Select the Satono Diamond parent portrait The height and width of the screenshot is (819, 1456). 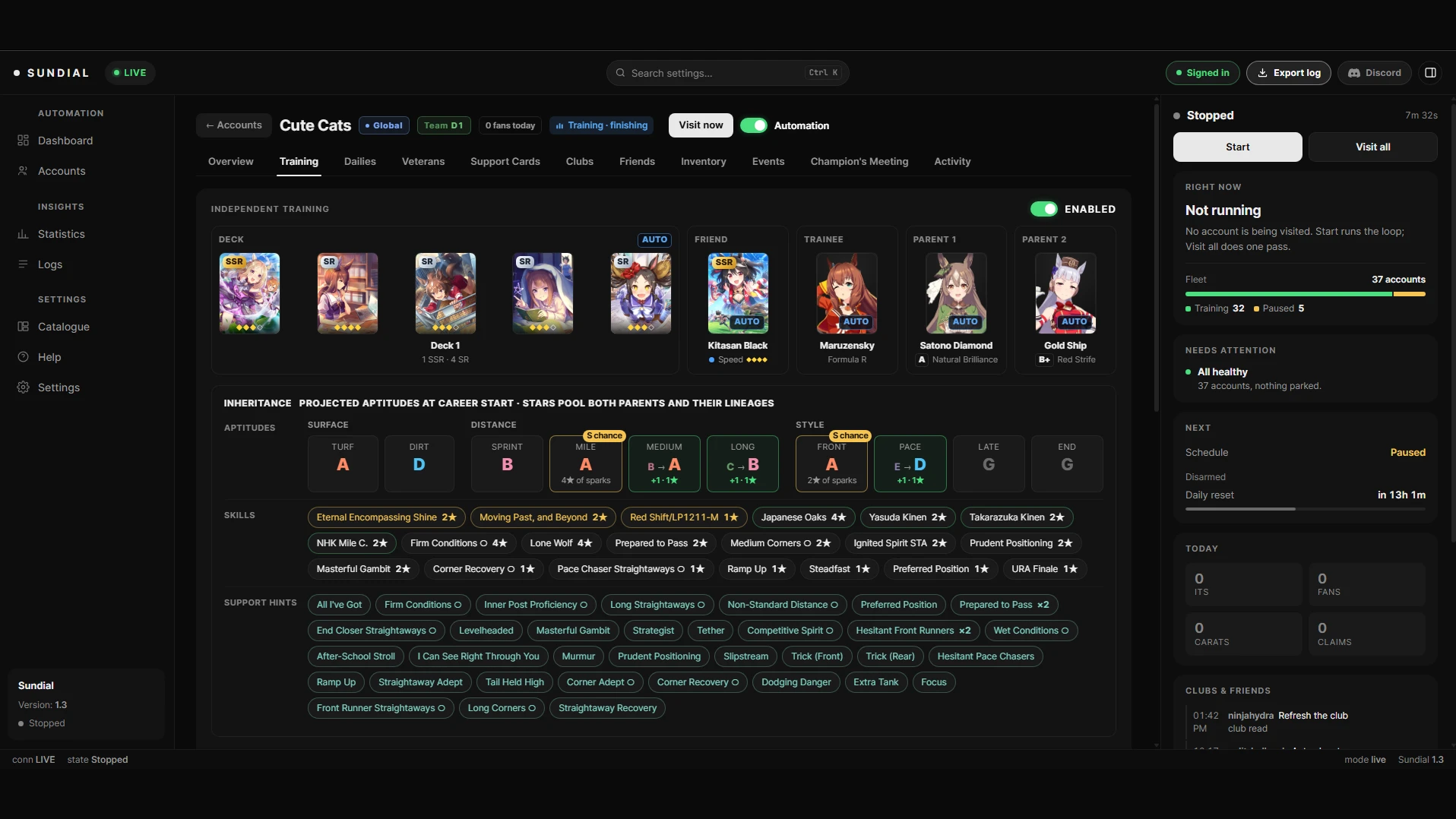coord(956,293)
